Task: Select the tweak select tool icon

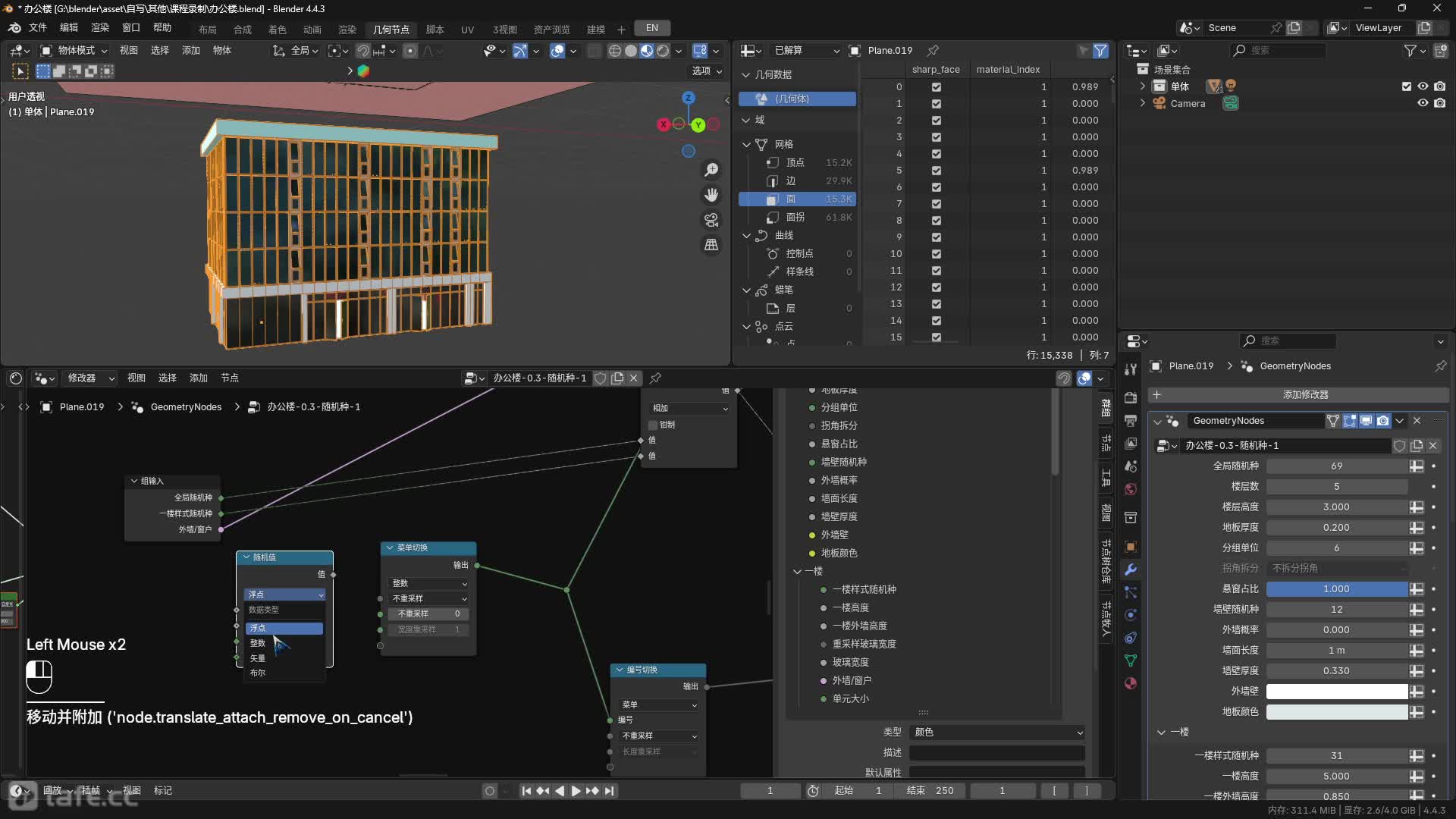Action: (20, 71)
